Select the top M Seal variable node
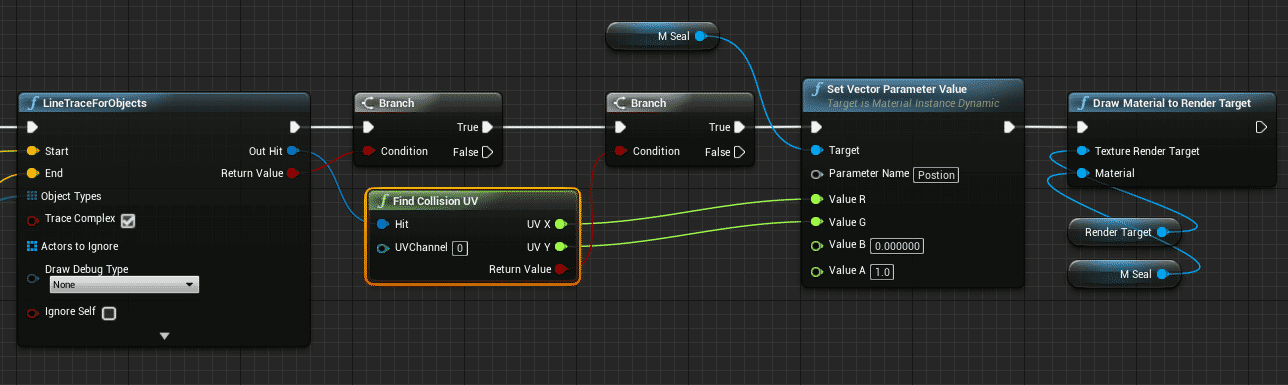 [662, 37]
